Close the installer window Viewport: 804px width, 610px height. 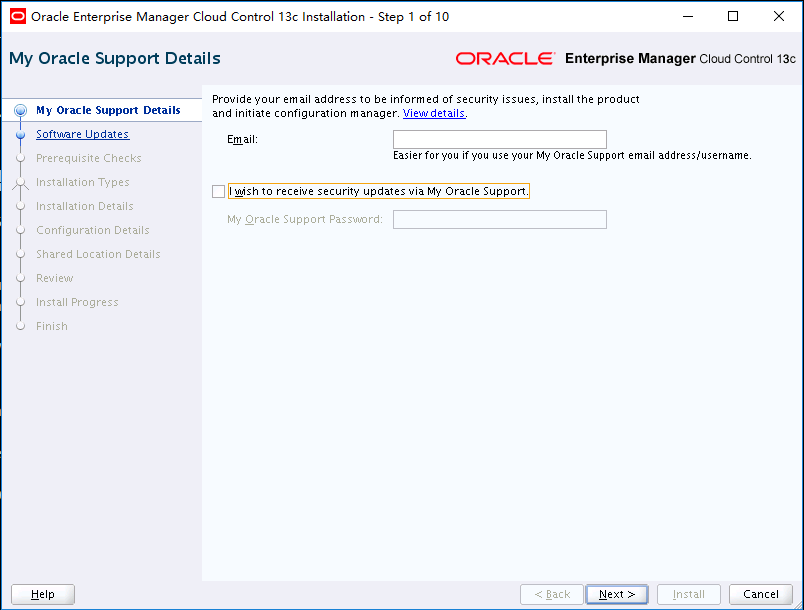click(779, 16)
